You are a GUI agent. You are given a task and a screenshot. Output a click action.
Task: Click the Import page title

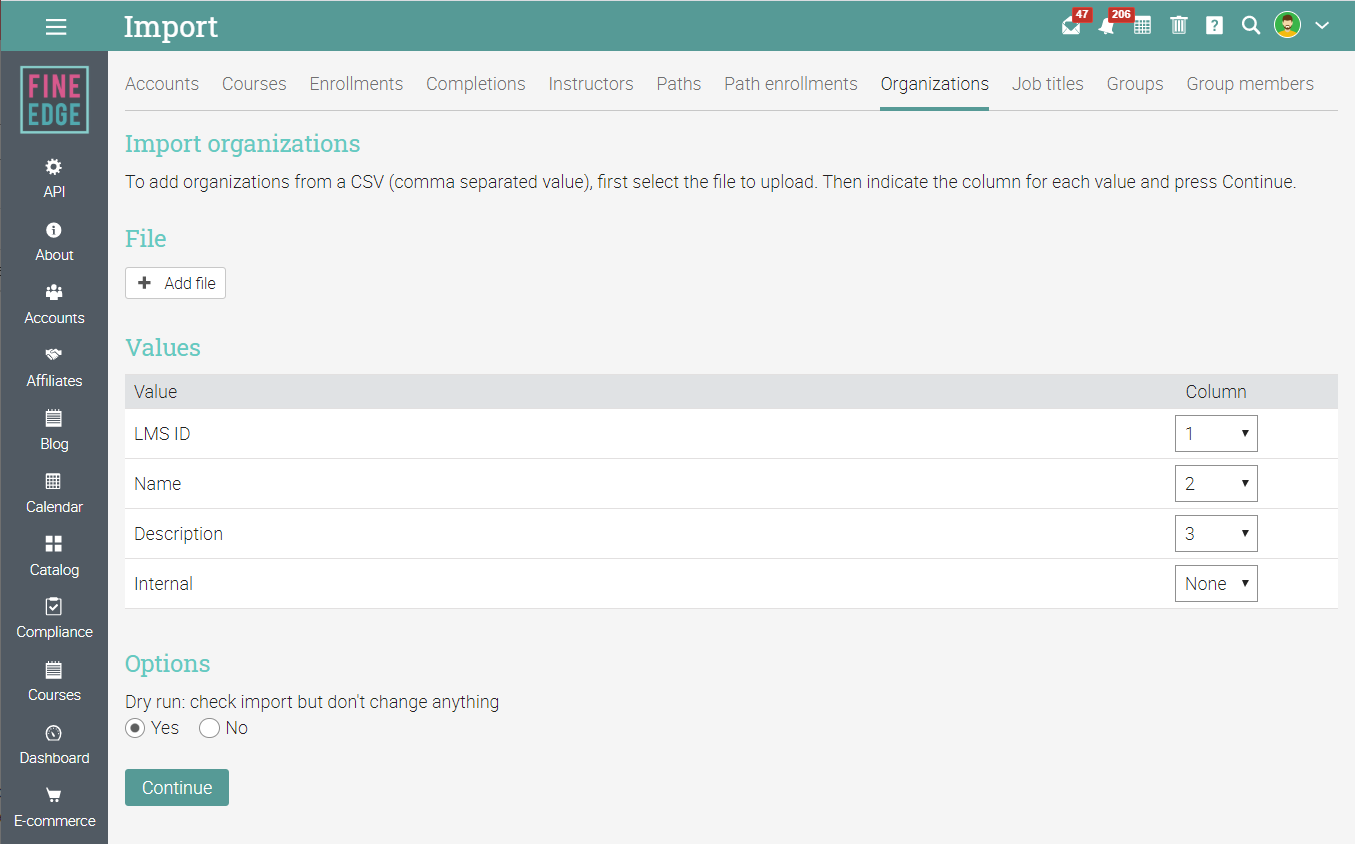[x=171, y=27]
